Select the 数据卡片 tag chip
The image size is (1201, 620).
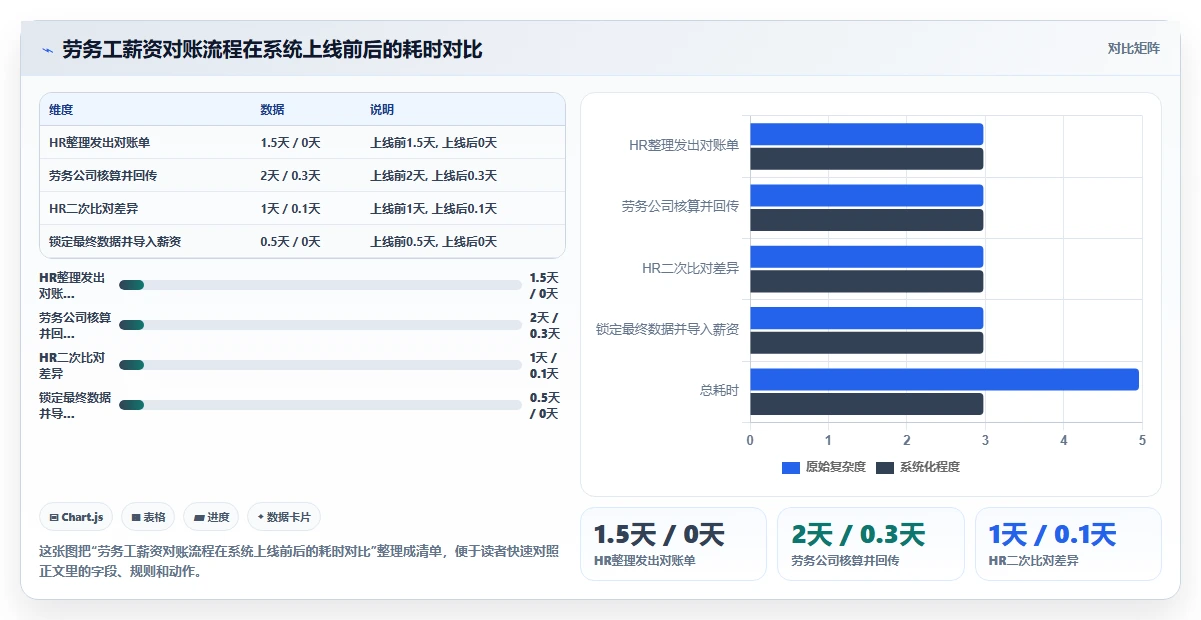pos(284,517)
